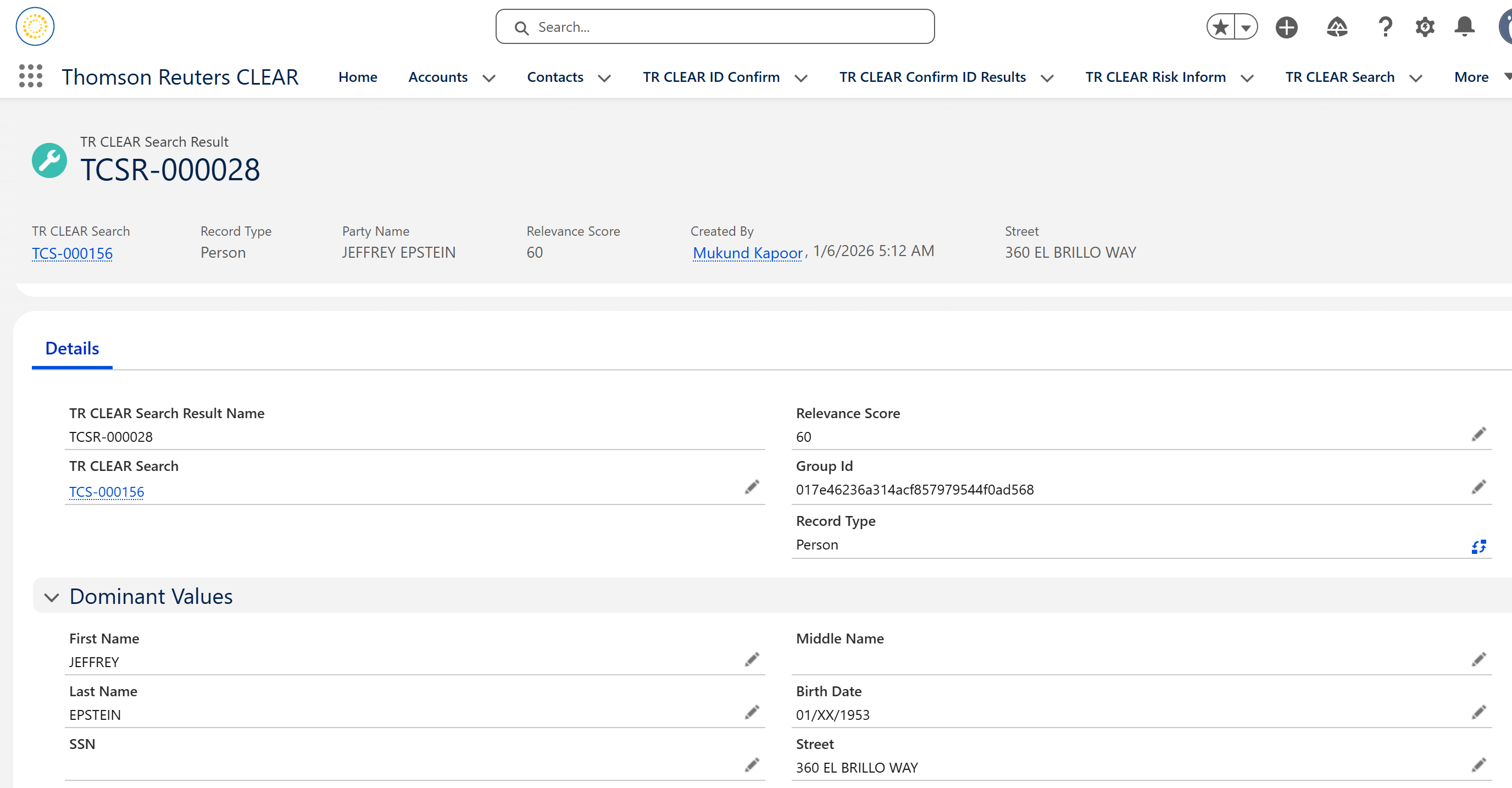The image size is (1512, 788).
Task: Edit the Middle Name field
Action: click(x=1478, y=659)
